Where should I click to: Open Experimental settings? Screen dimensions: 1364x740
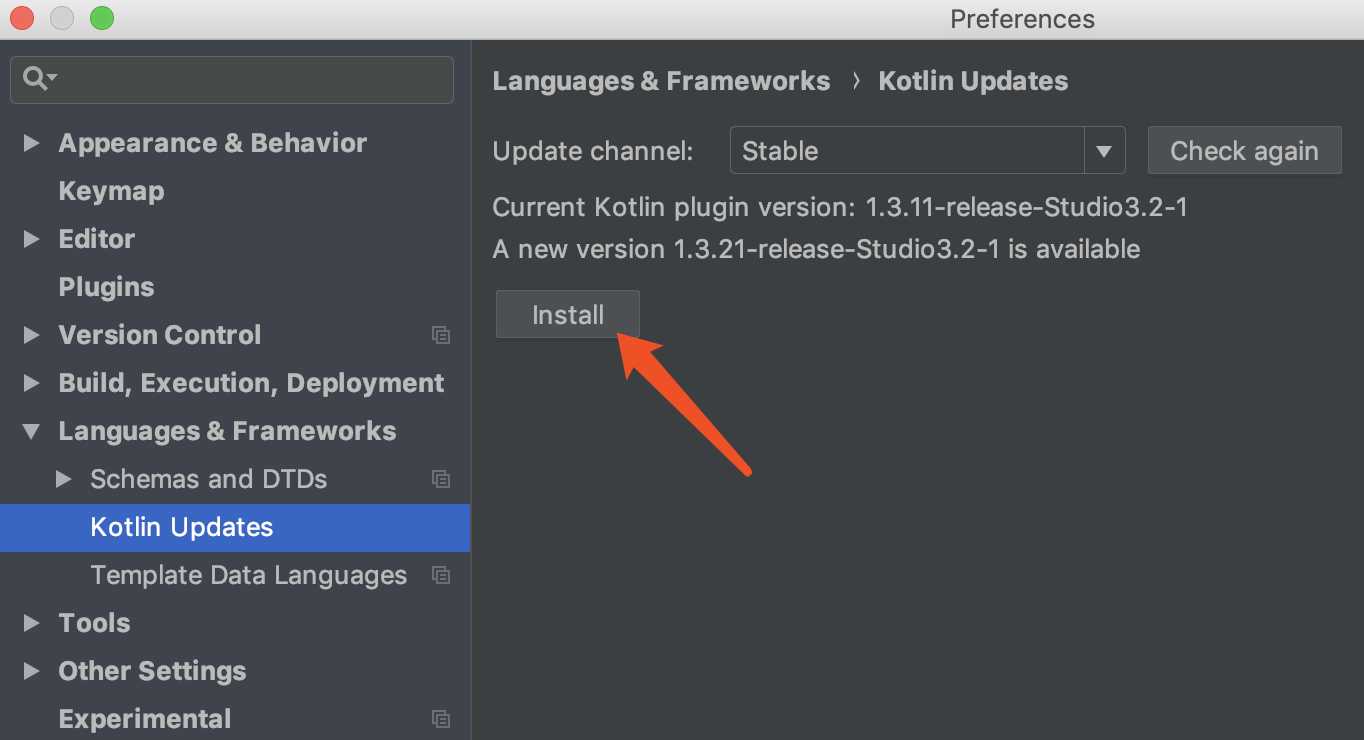tap(144, 719)
